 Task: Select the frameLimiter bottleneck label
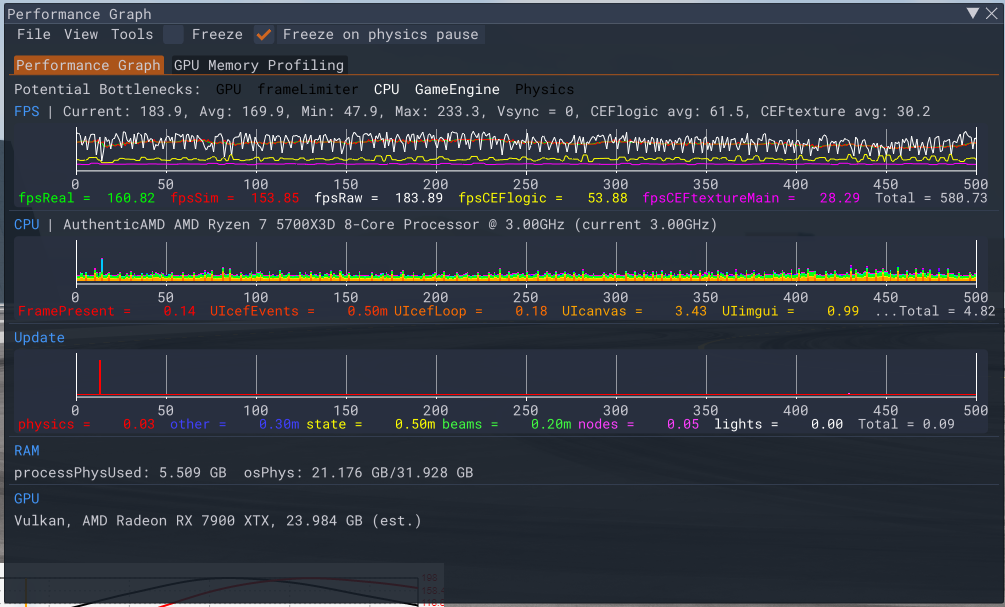coord(308,90)
